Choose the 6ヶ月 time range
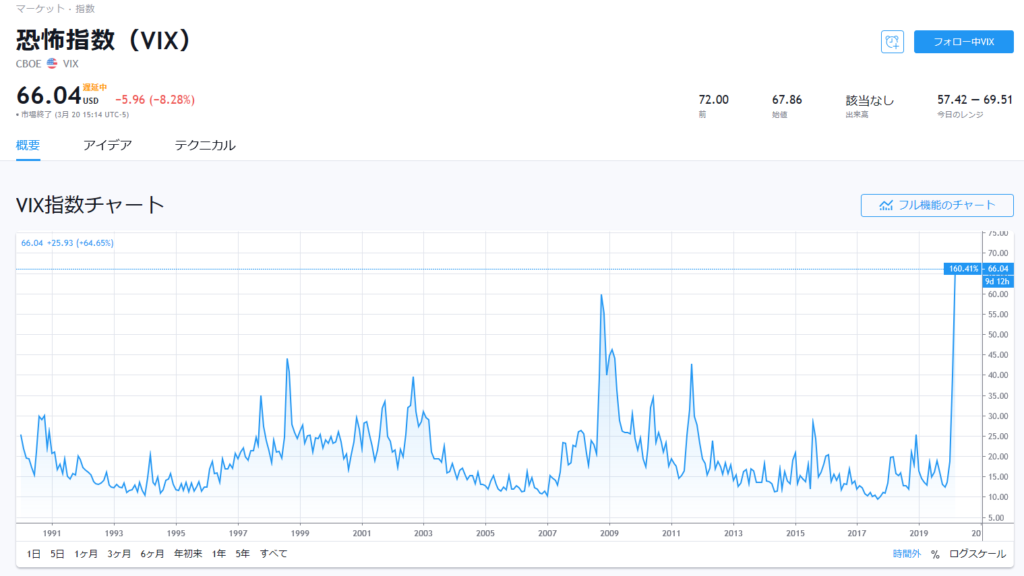The width and height of the screenshot is (1024, 576). point(152,554)
